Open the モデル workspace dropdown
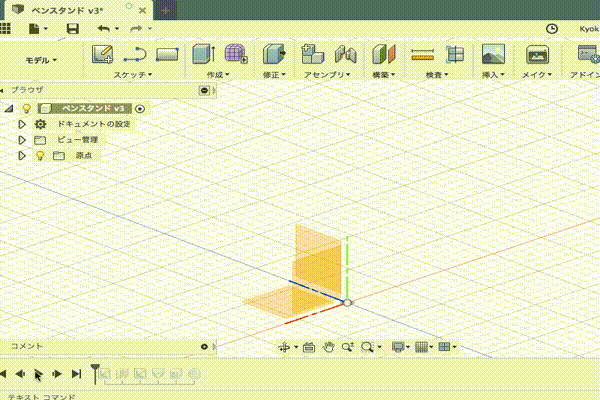The image size is (600, 400). (41, 60)
